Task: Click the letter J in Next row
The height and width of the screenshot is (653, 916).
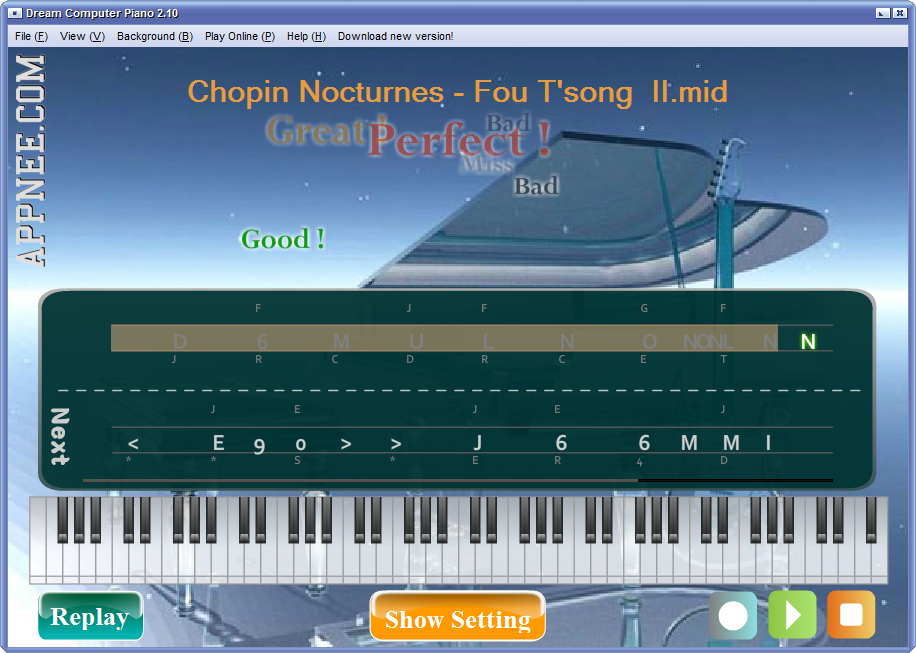Action: pyautogui.click(x=478, y=443)
